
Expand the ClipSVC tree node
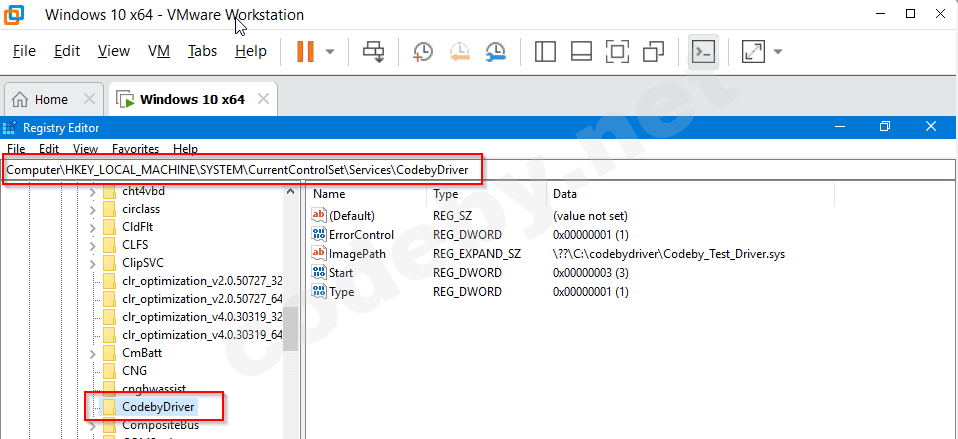(93, 263)
